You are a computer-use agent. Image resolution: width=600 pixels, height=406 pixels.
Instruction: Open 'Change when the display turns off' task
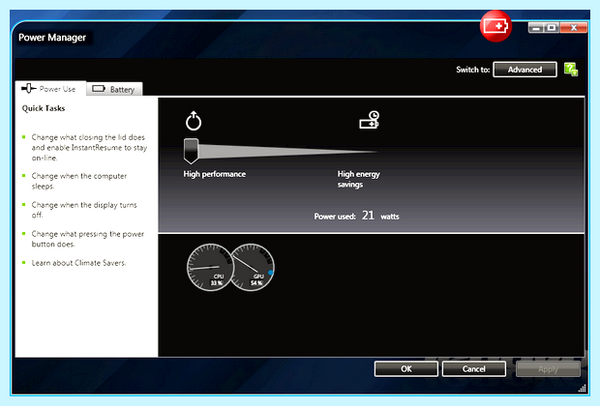(x=84, y=210)
